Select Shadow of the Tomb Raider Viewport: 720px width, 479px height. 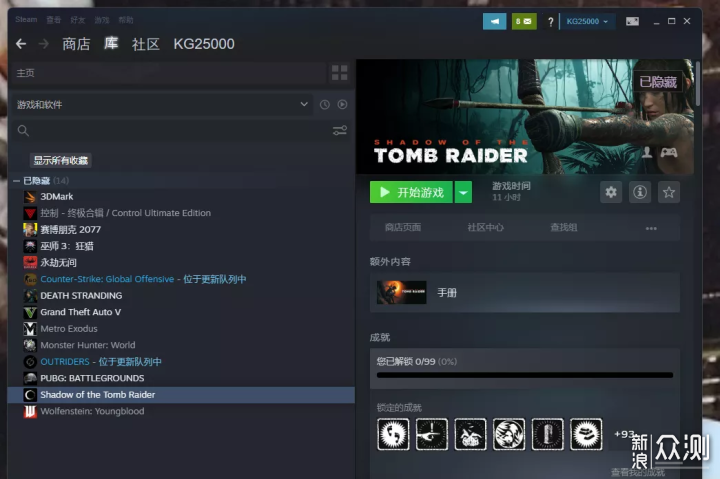click(x=181, y=395)
